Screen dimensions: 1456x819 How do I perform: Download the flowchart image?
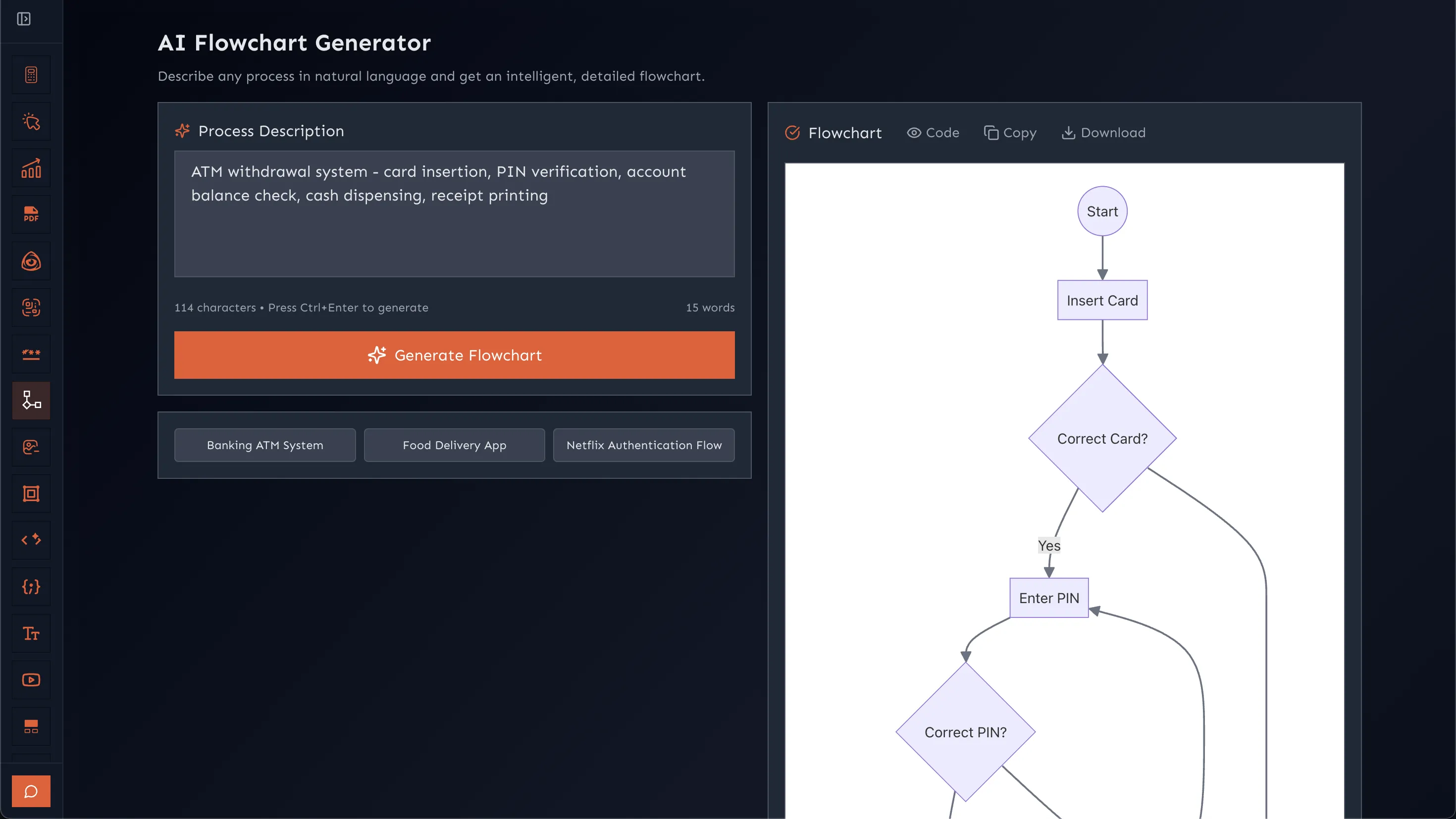pos(1103,133)
